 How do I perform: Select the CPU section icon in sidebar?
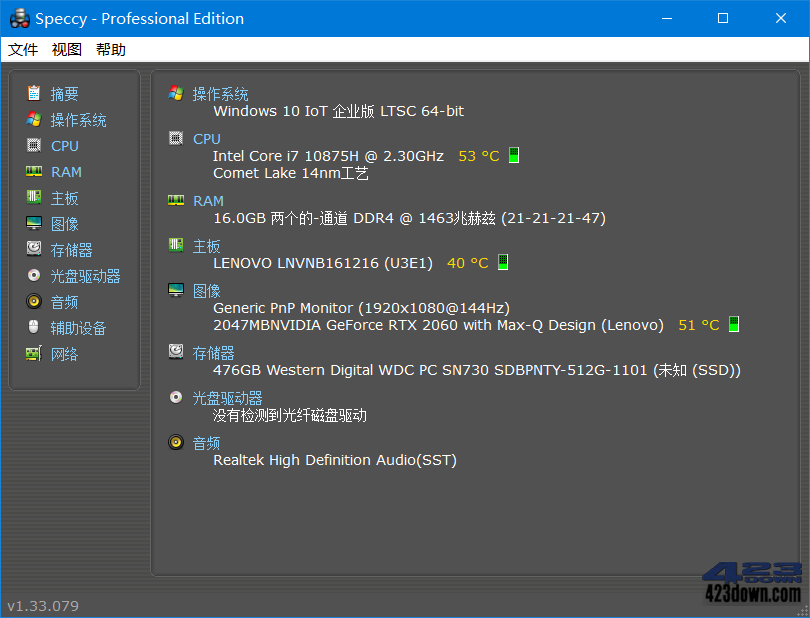click(33, 146)
